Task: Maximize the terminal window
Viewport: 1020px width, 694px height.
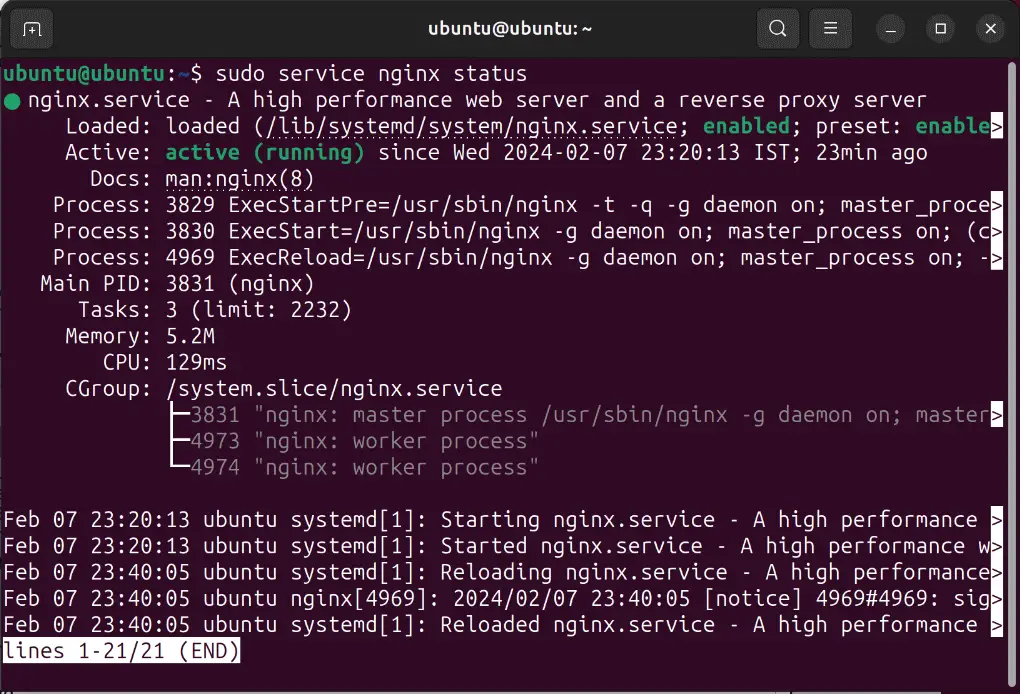Action: [941, 29]
